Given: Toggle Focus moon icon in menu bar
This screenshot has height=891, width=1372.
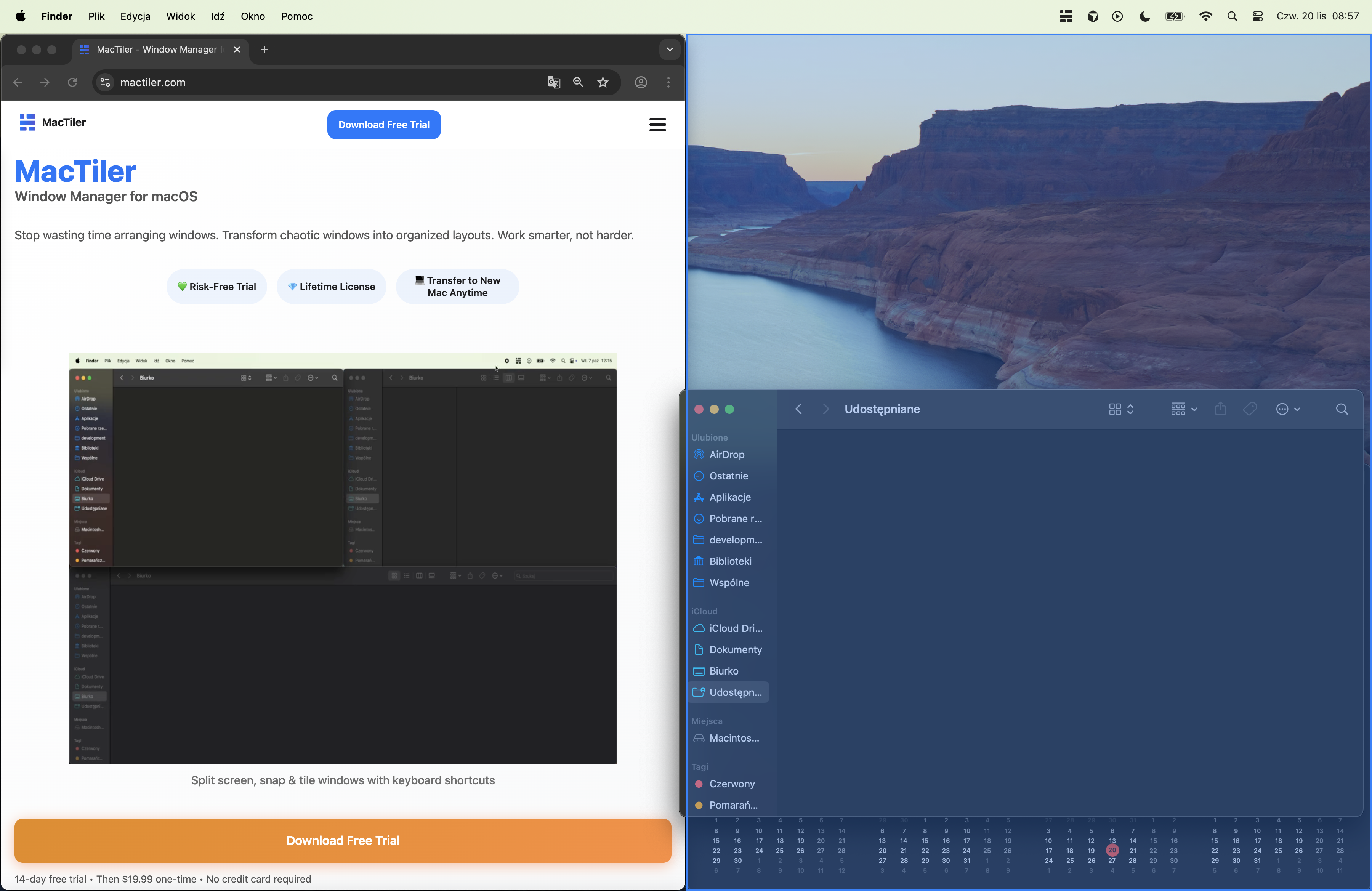Looking at the screenshot, I should (x=1145, y=16).
